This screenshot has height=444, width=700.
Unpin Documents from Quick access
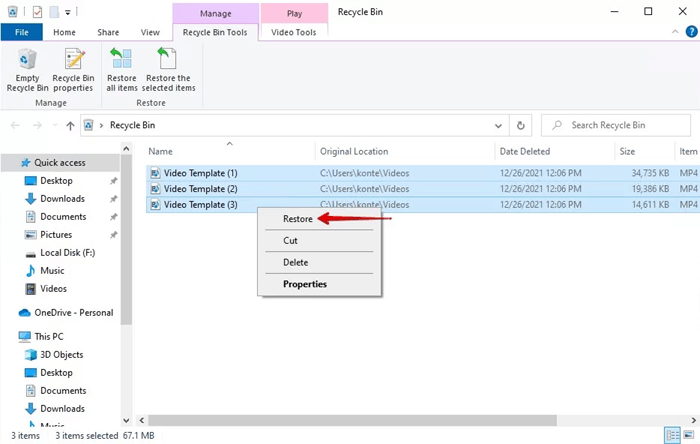click(113, 217)
